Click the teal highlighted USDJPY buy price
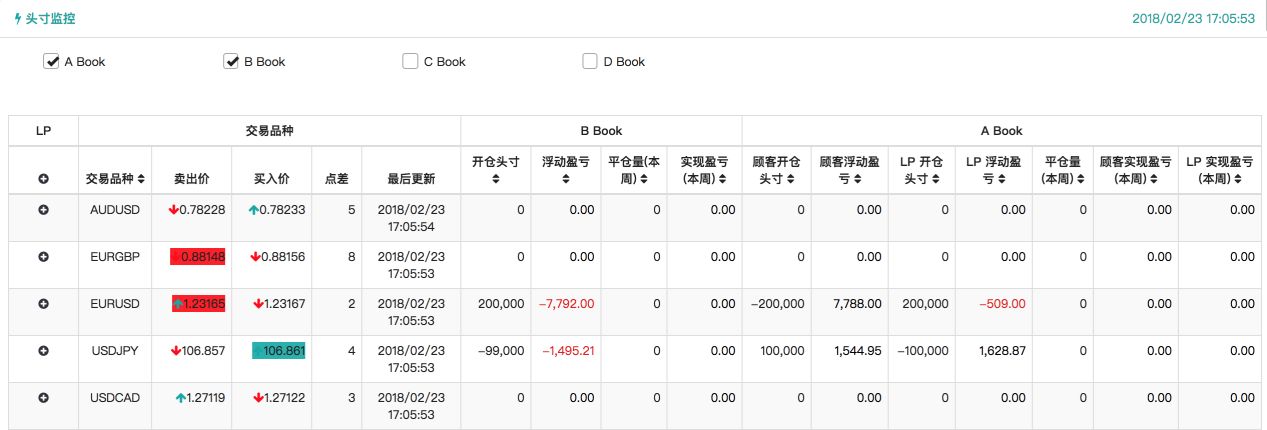1267x430 pixels. (x=278, y=351)
